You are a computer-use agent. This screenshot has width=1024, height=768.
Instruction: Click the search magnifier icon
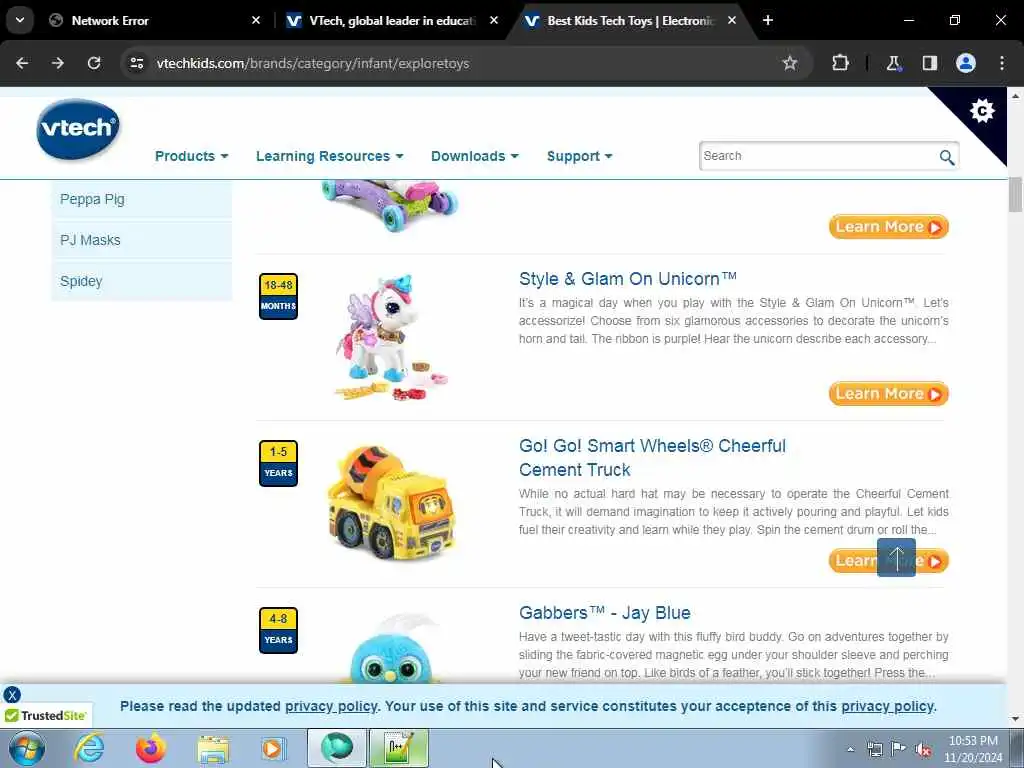(x=946, y=157)
